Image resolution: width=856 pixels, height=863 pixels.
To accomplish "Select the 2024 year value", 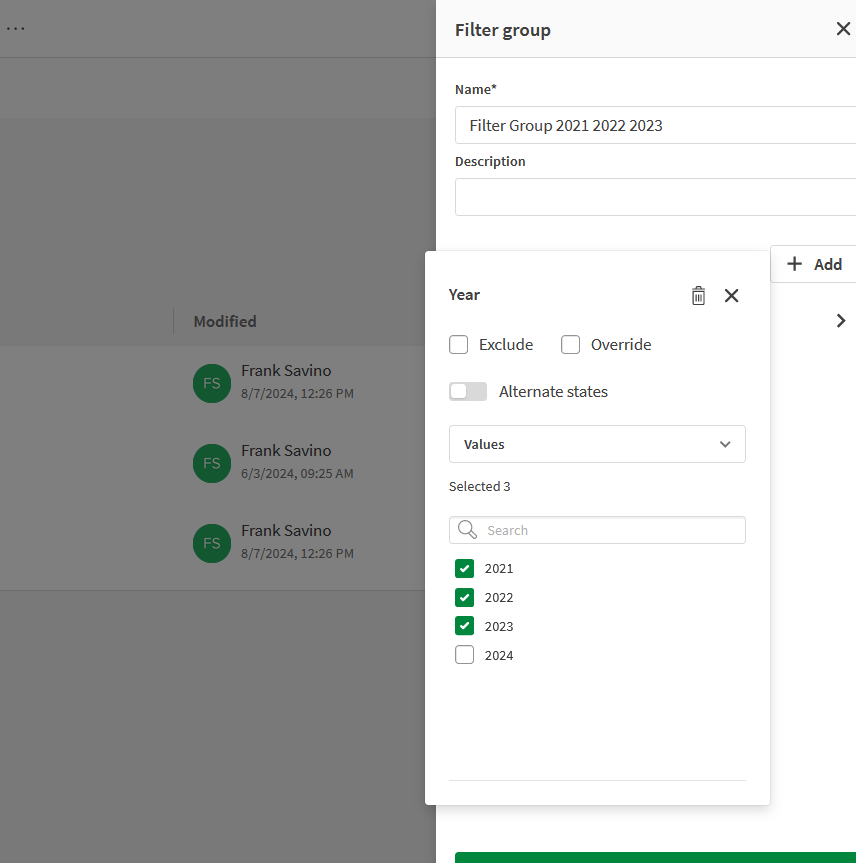I will pos(464,655).
